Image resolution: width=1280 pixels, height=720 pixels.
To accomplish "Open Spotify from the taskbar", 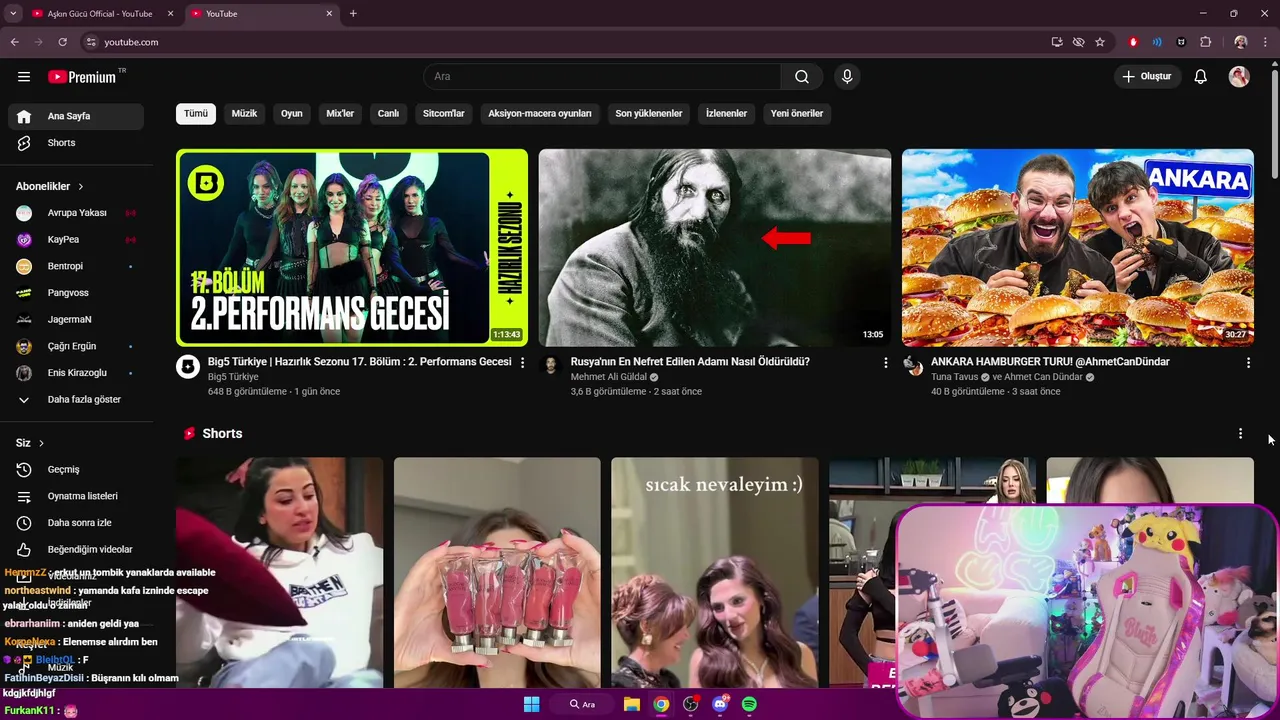I will point(749,704).
